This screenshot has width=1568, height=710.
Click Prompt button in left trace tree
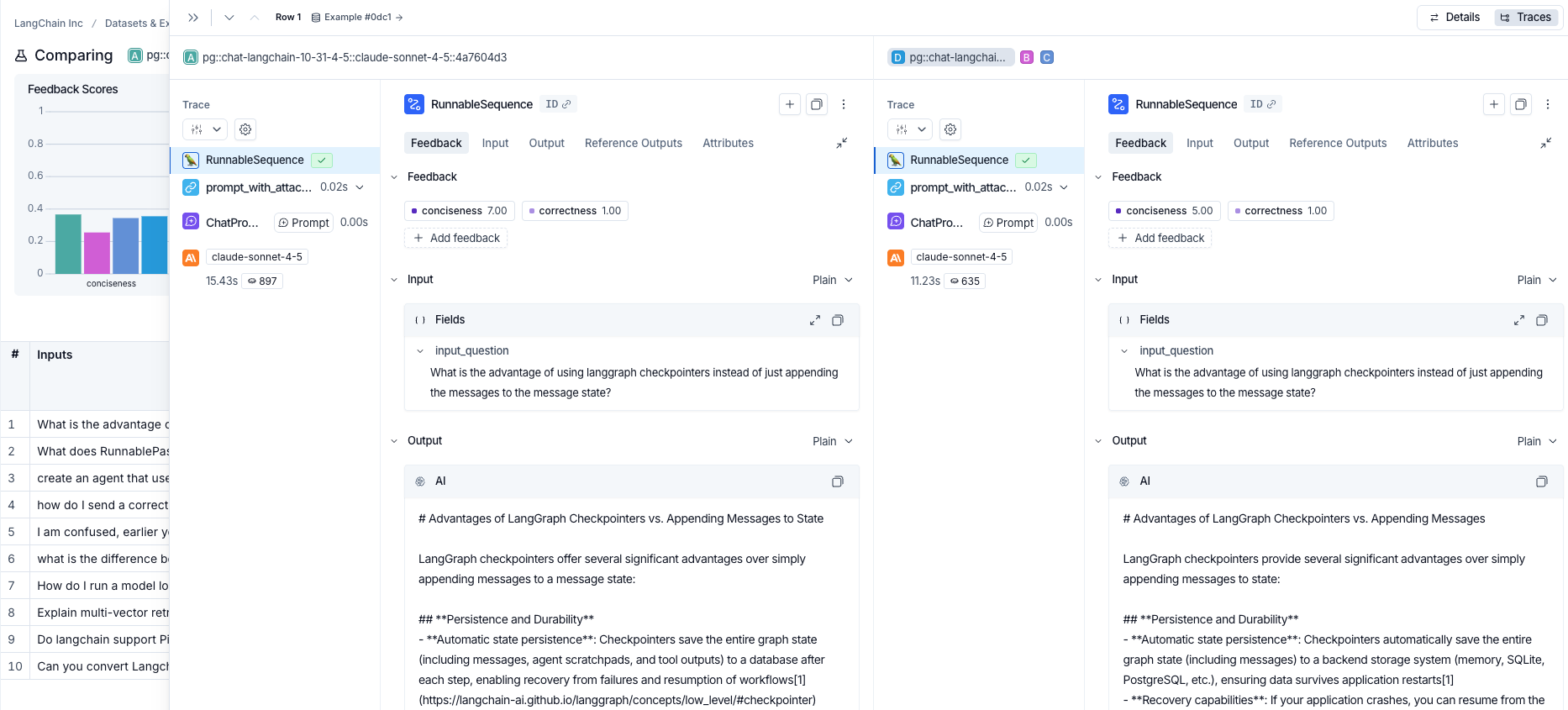click(x=303, y=223)
